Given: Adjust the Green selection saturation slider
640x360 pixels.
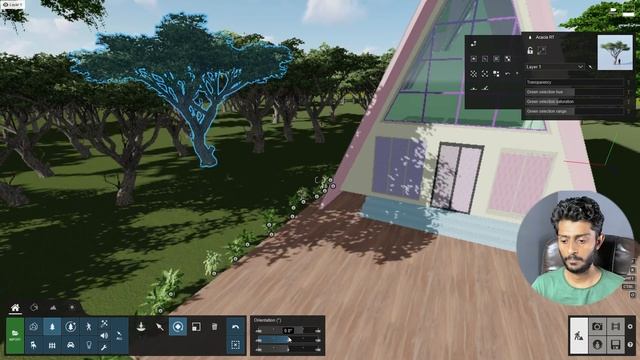Looking at the screenshot, I should 574,101.
